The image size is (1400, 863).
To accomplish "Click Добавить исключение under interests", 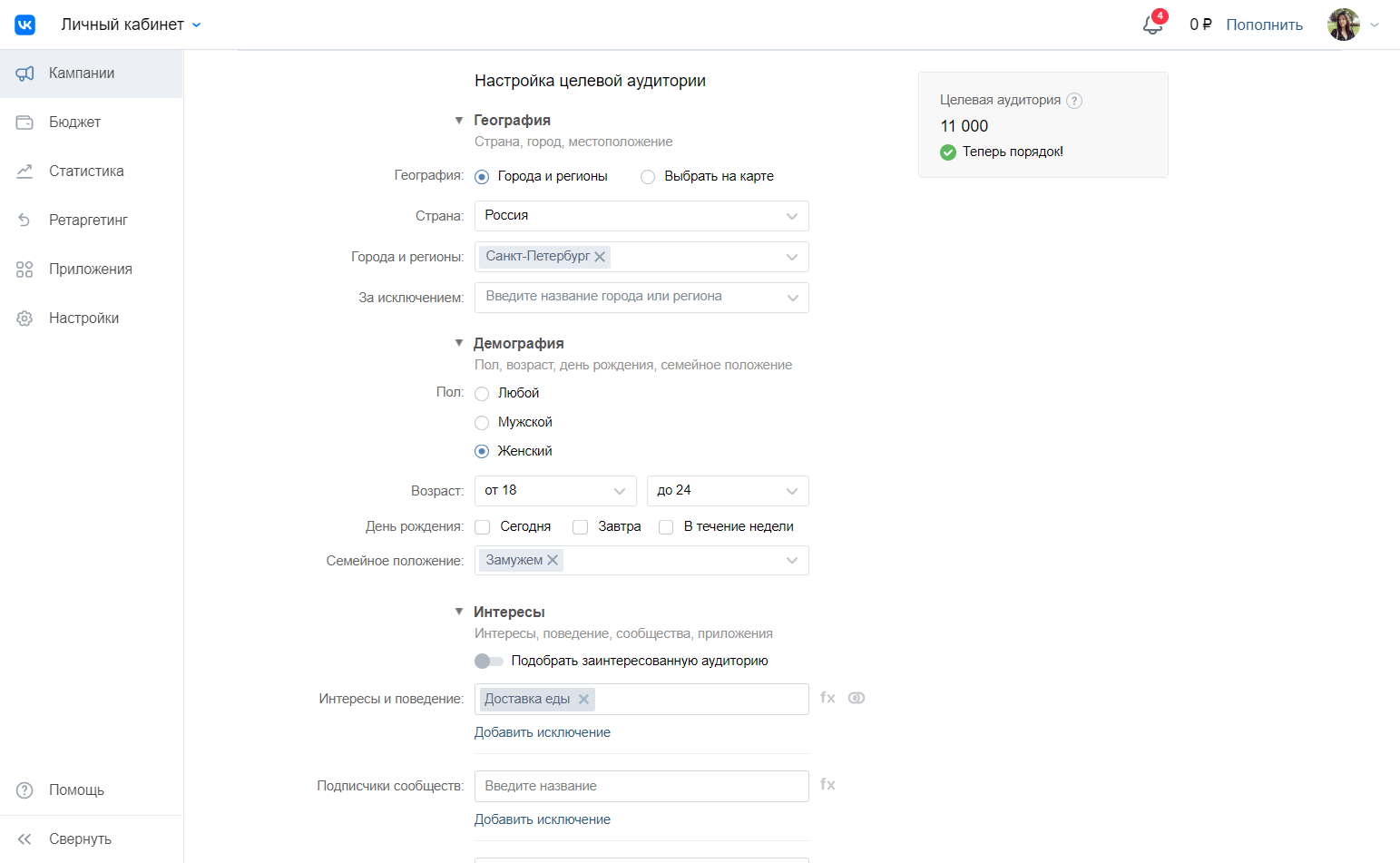I will pos(543,732).
